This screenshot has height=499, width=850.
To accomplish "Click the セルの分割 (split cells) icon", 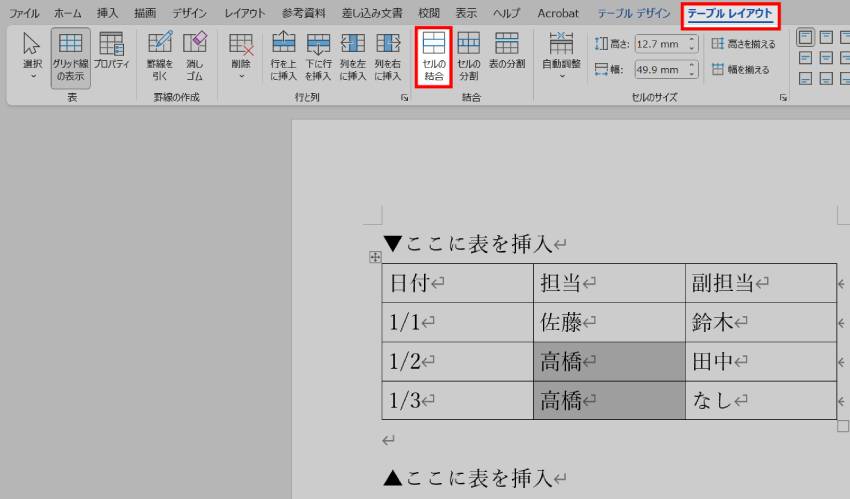I will pyautogui.click(x=468, y=56).
